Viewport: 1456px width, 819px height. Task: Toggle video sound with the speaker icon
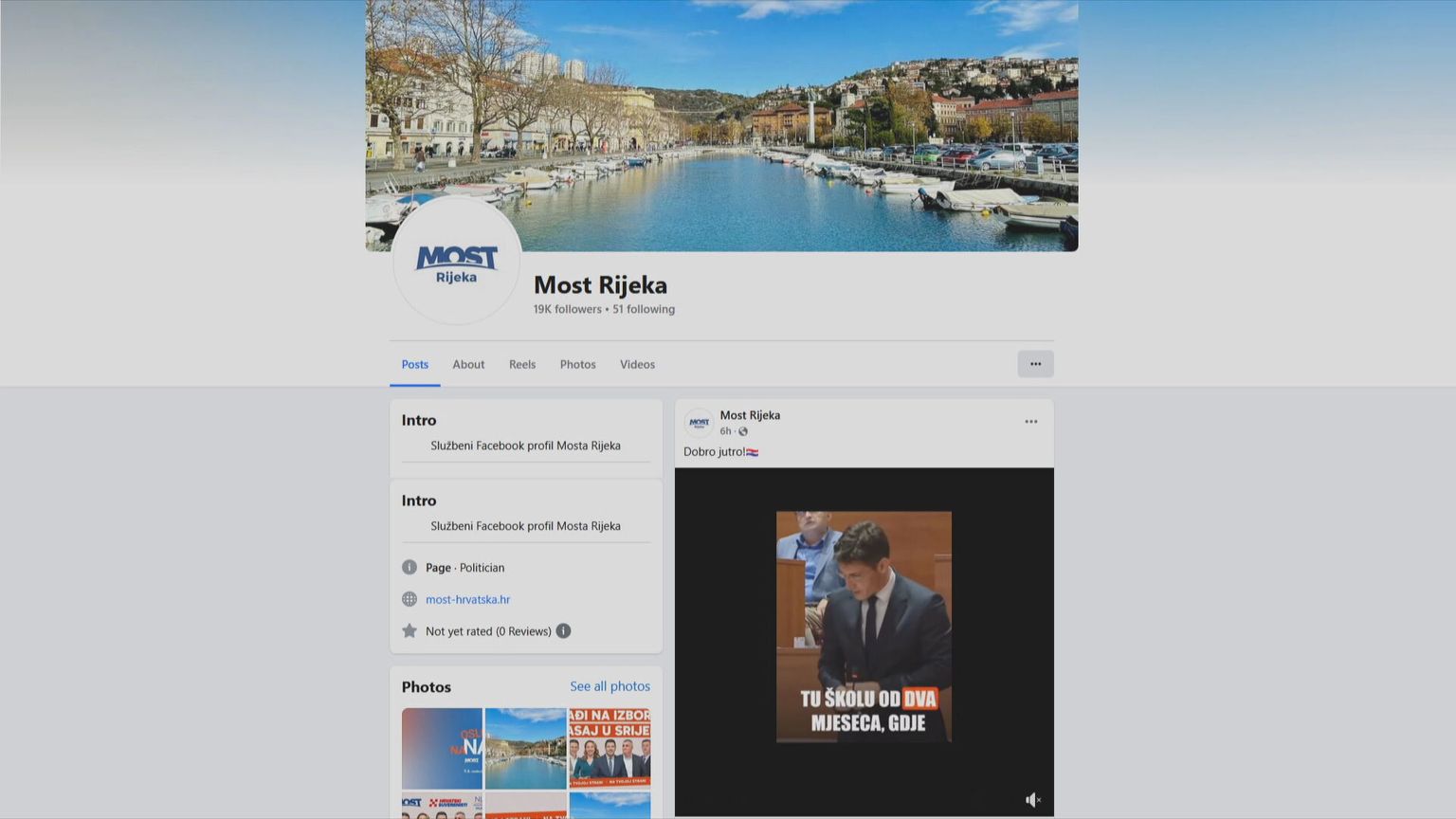coord(1032,800)
